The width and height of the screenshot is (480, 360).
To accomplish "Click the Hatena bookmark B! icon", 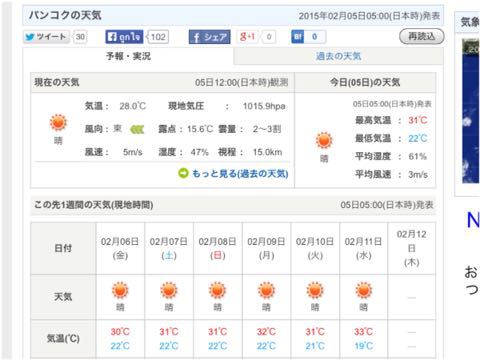I will click(x=297, y=37).
